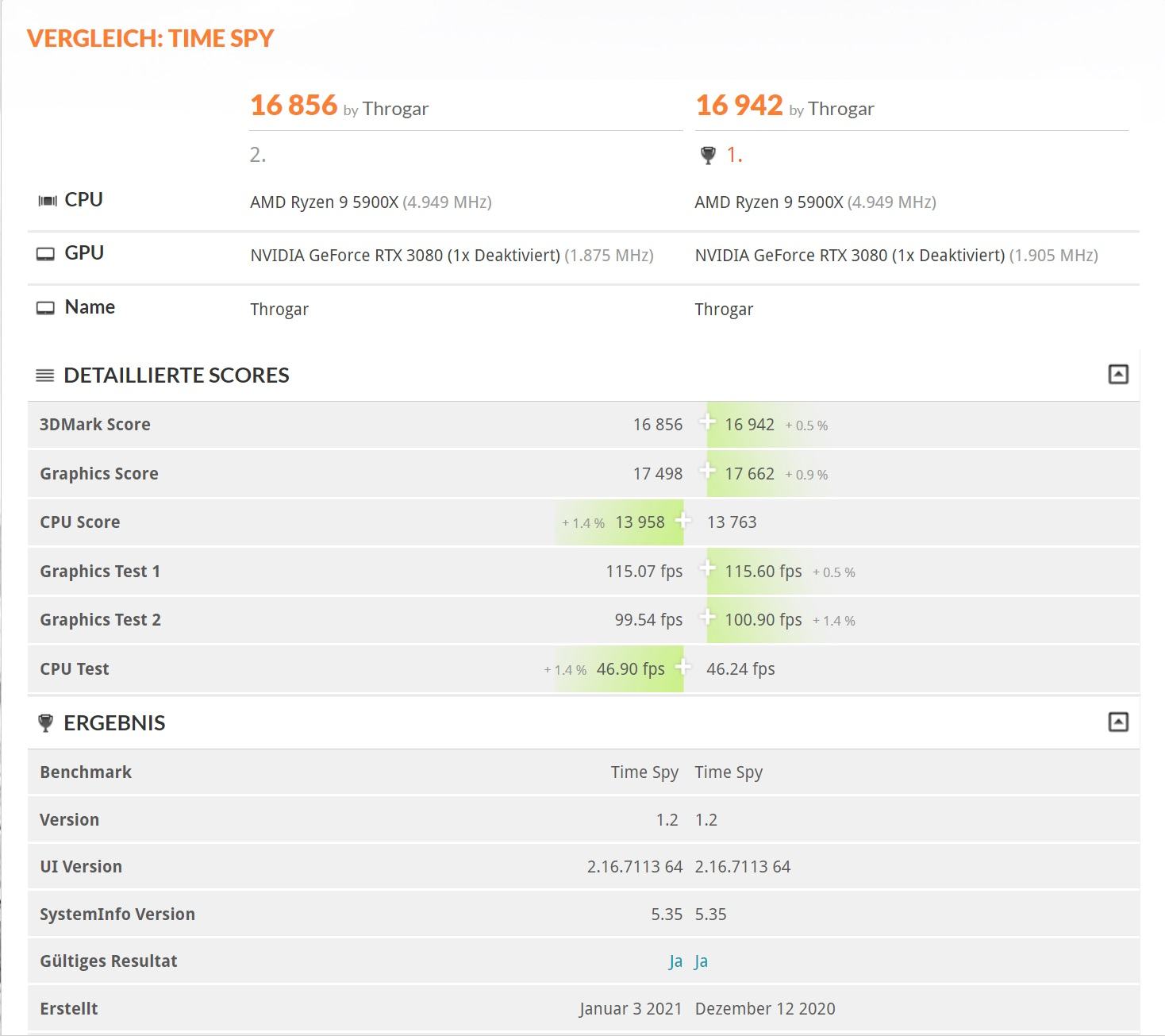Click the GPU monitor icon

tap(46, 254)
